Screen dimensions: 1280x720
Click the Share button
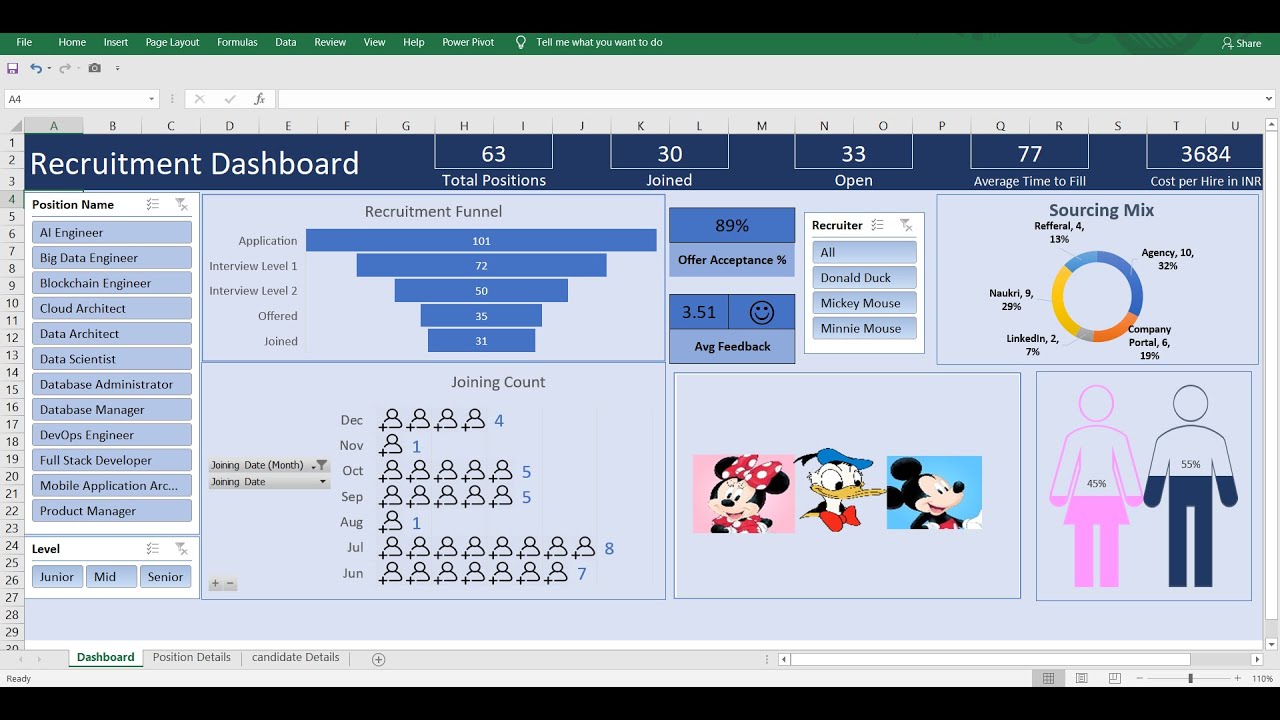[x=1241, y=43]
